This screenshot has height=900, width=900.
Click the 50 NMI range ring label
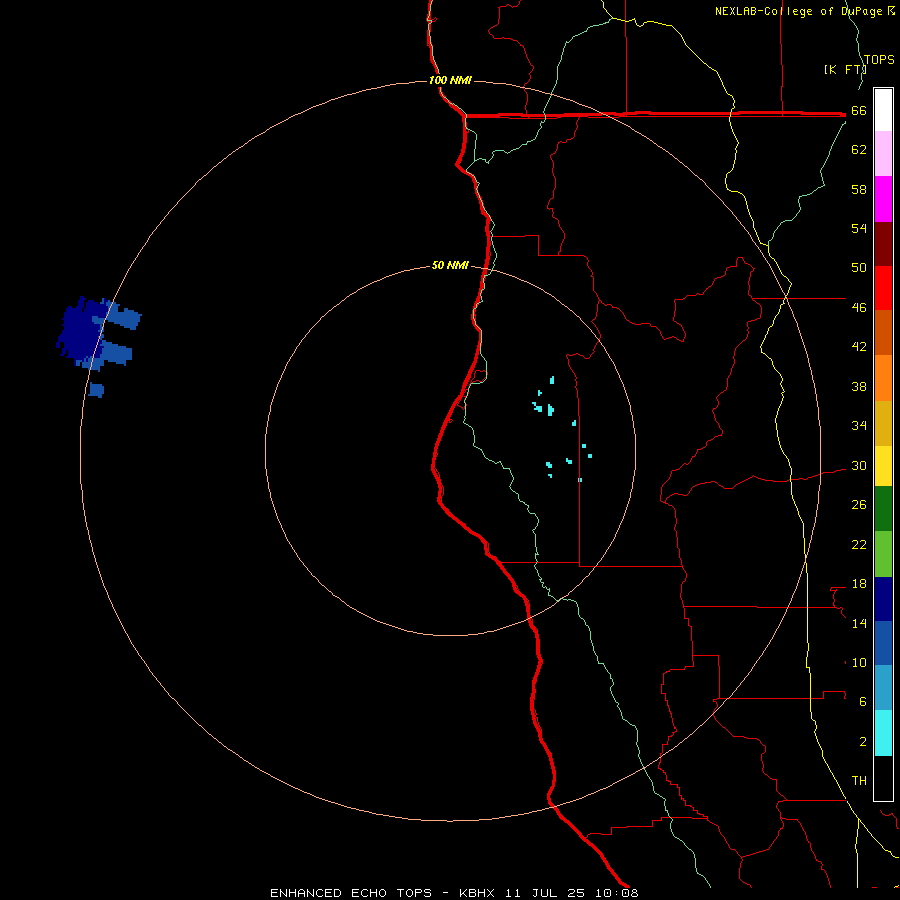pyautogui.click(x=450, y=265)
